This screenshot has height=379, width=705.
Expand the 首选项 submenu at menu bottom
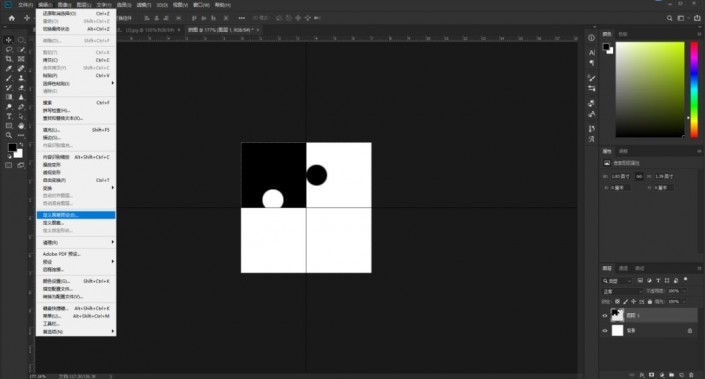(76, 331)
